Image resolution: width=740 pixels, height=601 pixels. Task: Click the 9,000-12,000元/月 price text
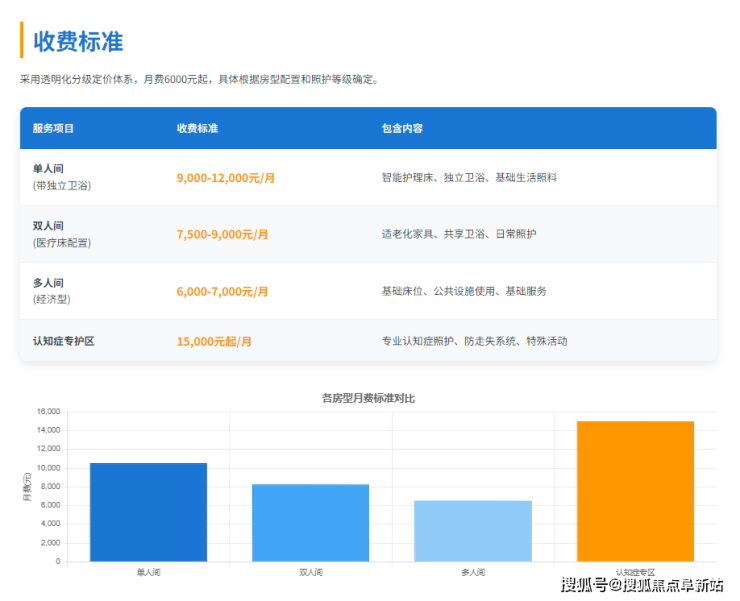(225, 178)
